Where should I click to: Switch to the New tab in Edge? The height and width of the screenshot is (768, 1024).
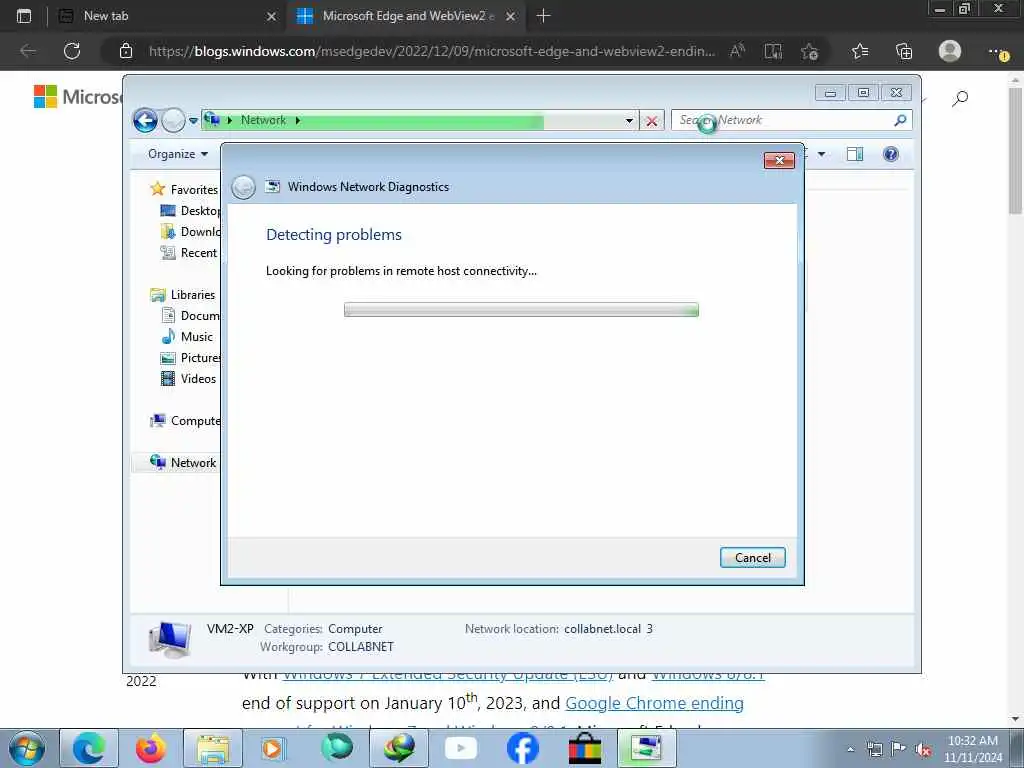click(167, 16)
